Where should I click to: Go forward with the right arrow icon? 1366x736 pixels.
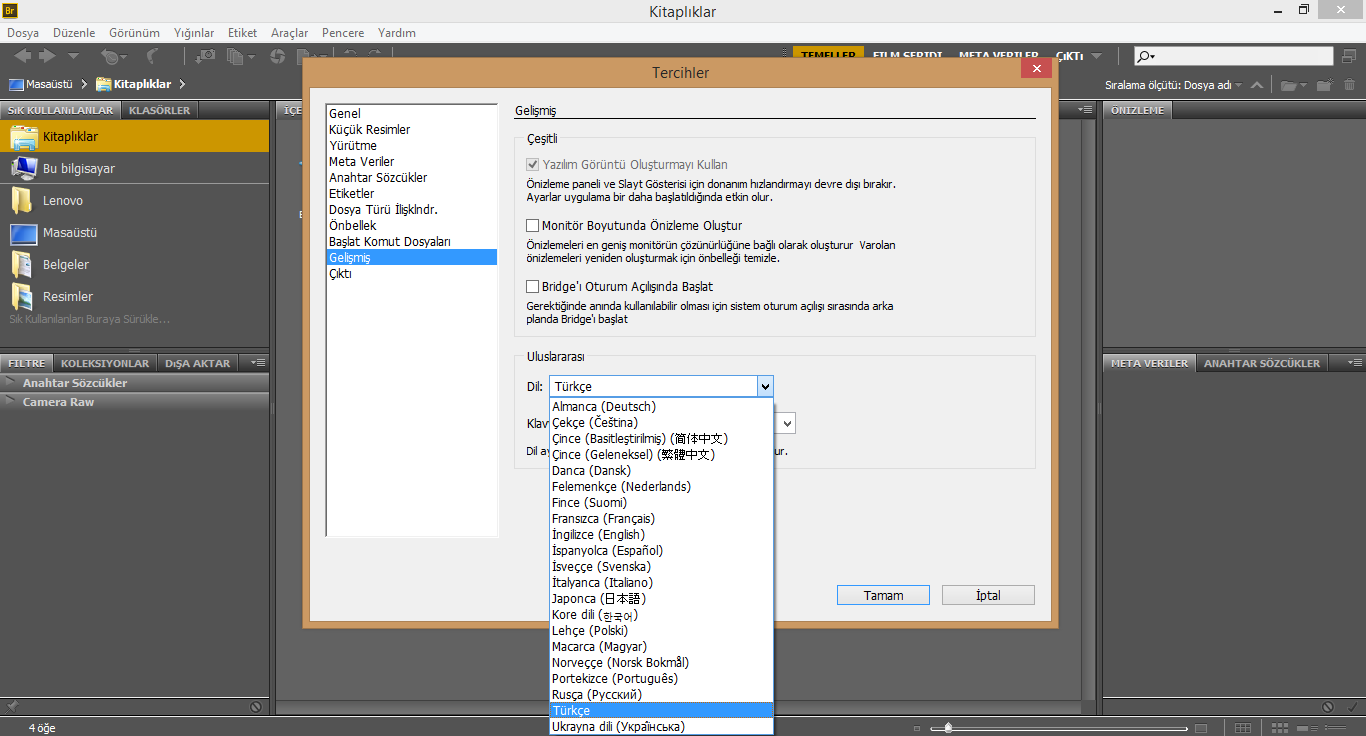point(47,55)
